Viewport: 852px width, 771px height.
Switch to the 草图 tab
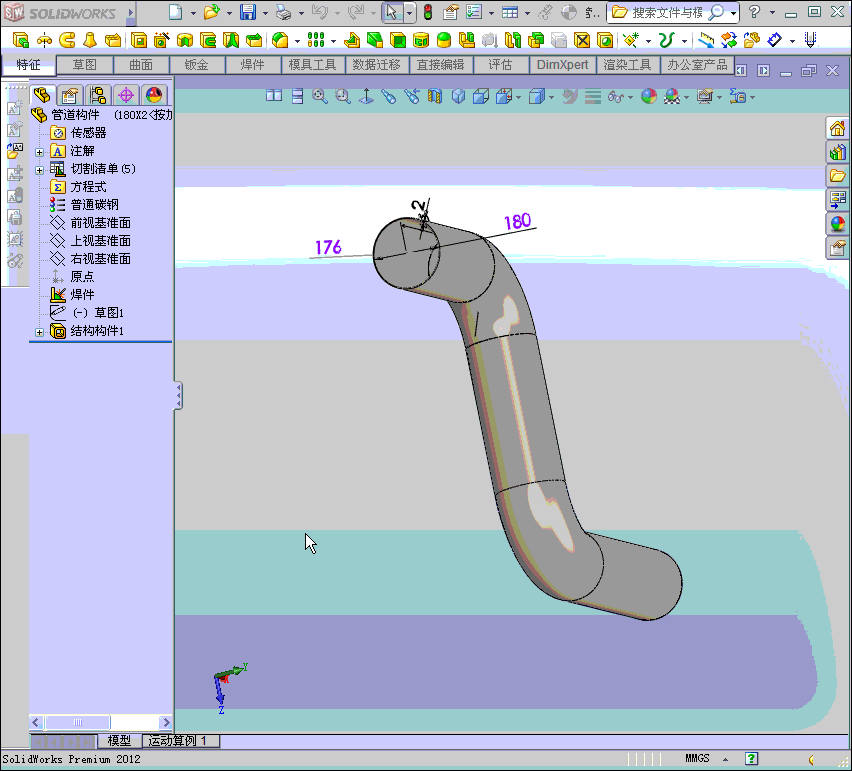click(x=85, y=65)
